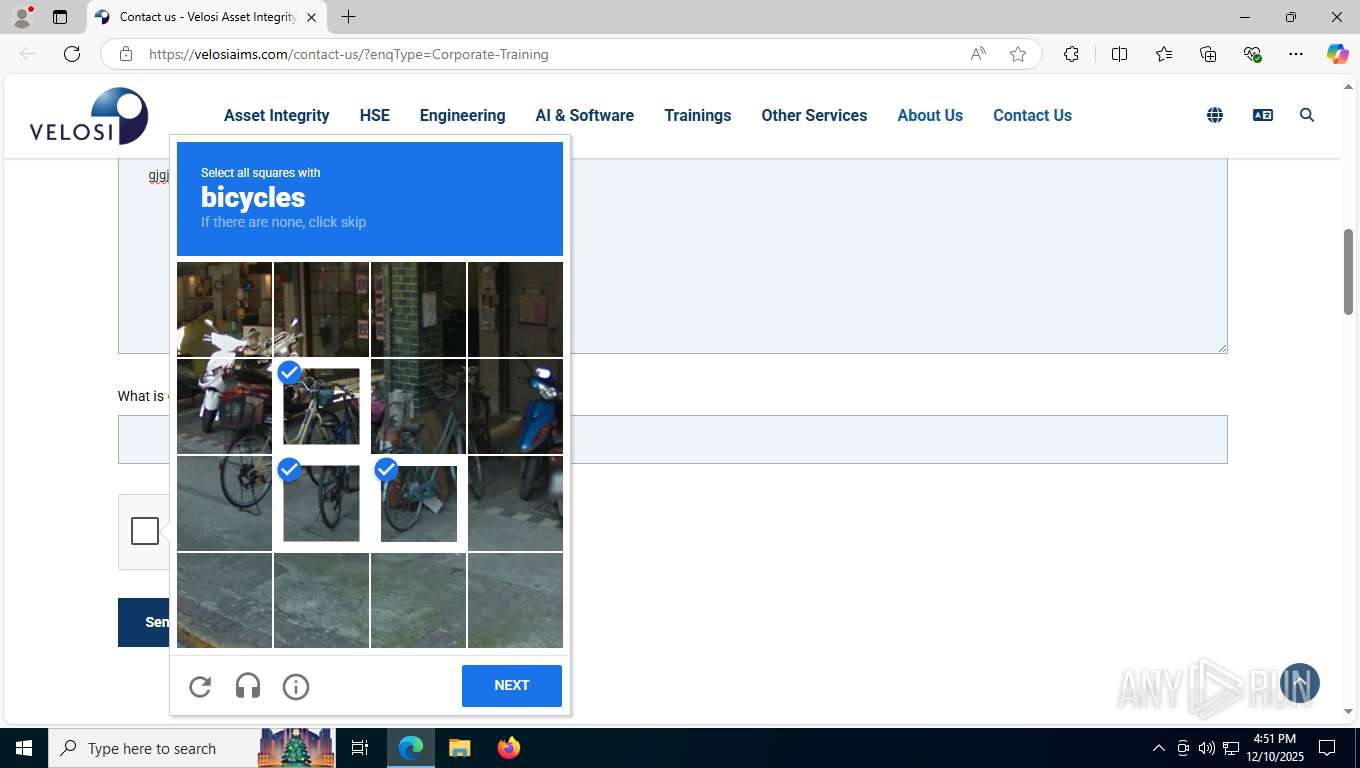Reload the captcha challenge with refresh icon
1360x768 pixels.
[x=200, y=686]
